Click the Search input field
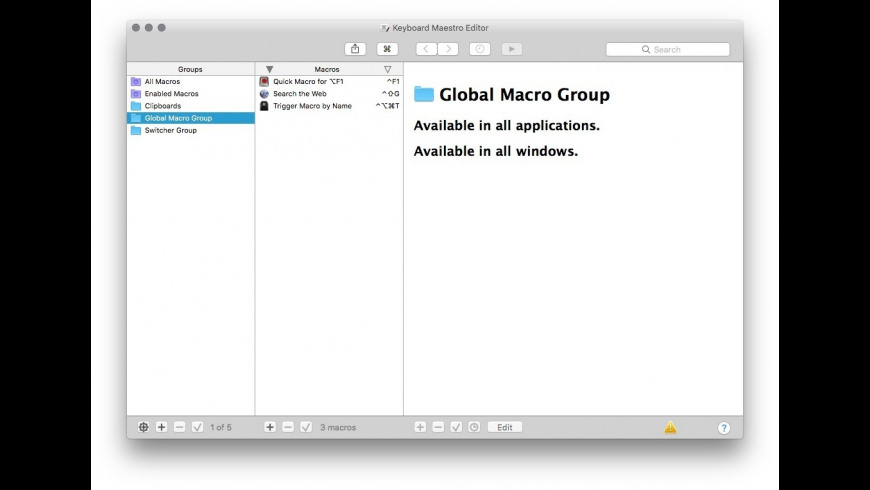Viewport: 870px width, 490px height. [x=668, y=49]
